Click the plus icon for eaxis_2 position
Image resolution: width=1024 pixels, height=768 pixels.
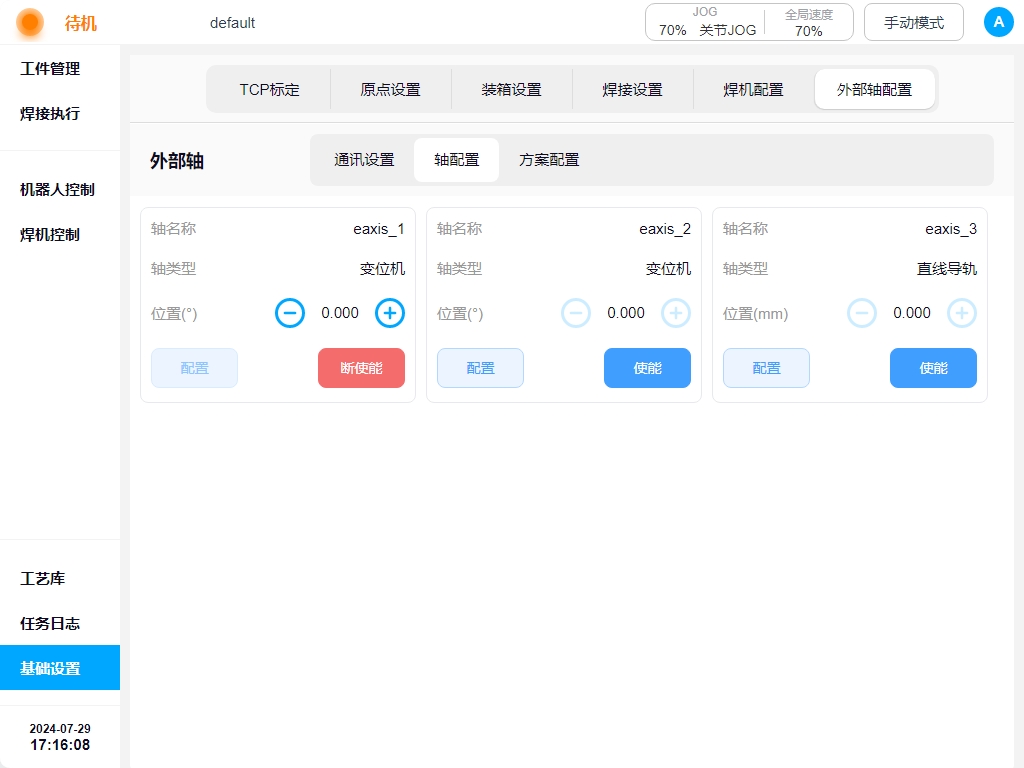pyautogui.click(x=676, y=313)
